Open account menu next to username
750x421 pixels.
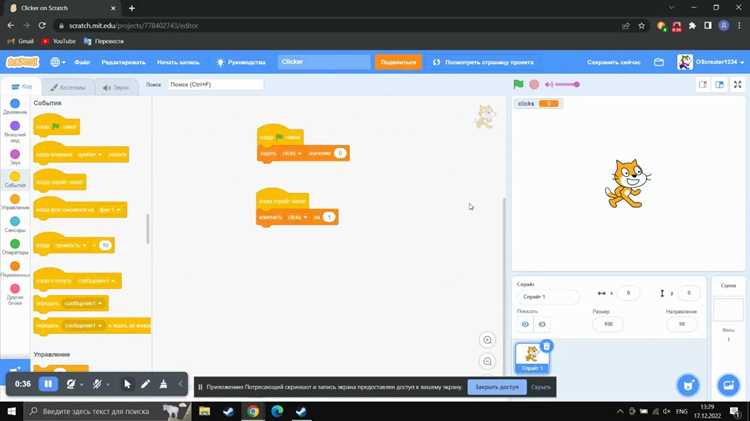pyautogui.click(x=711, y=62)
